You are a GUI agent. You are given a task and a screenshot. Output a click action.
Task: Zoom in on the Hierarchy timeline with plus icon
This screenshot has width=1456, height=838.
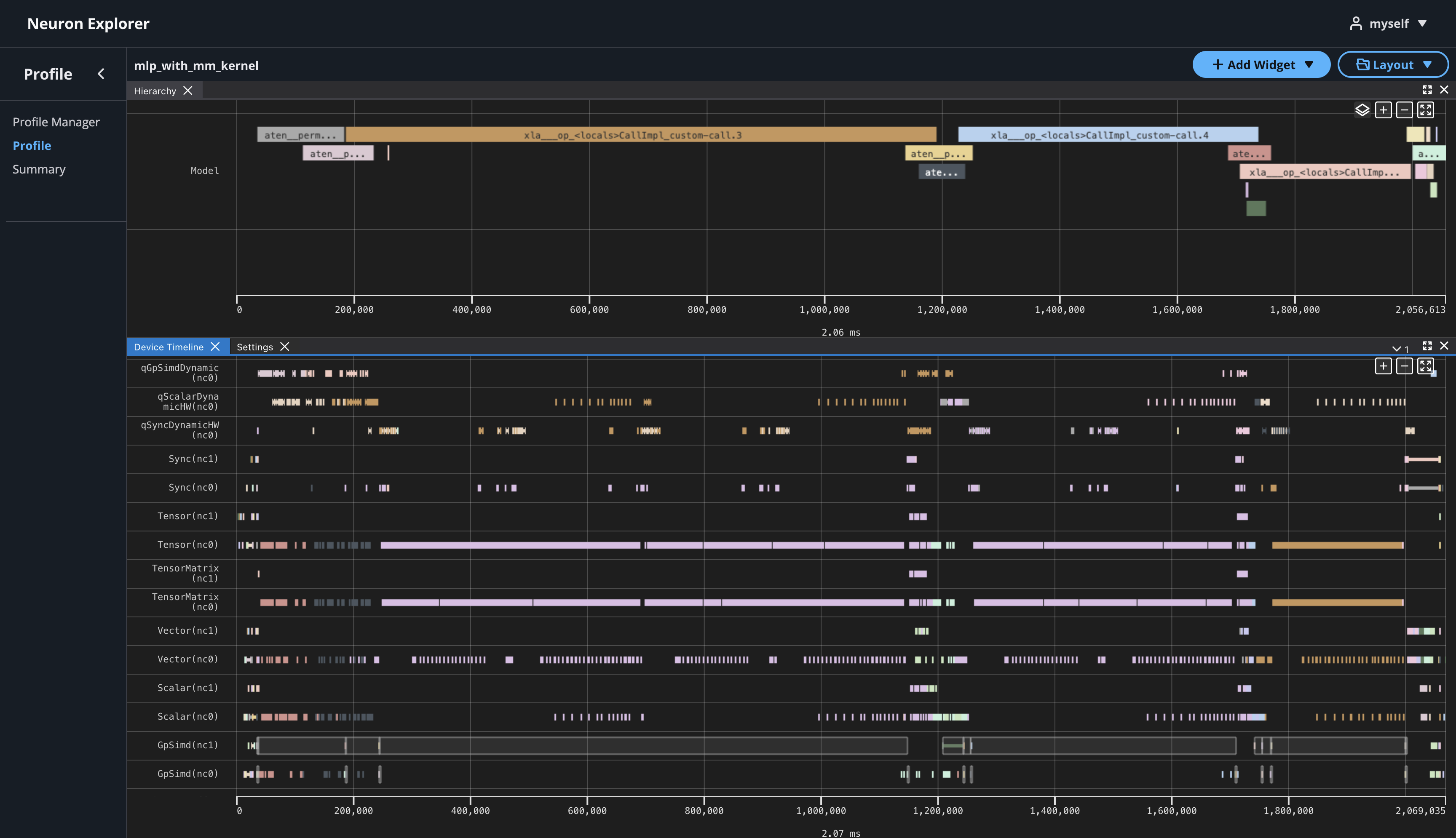point(1384,110)
